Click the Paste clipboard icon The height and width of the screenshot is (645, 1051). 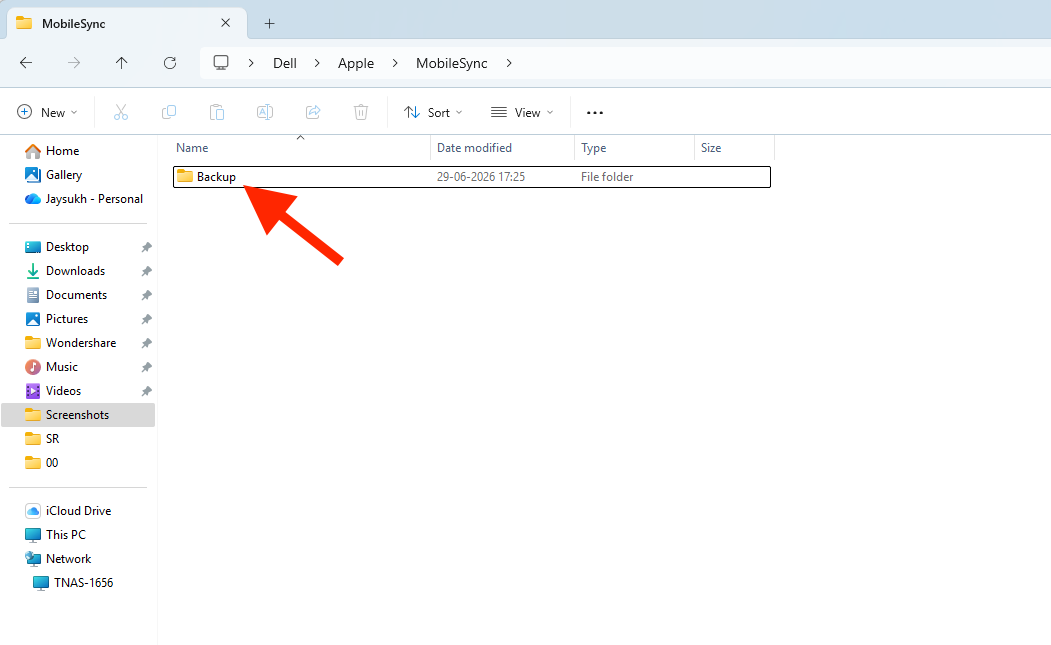217,112
